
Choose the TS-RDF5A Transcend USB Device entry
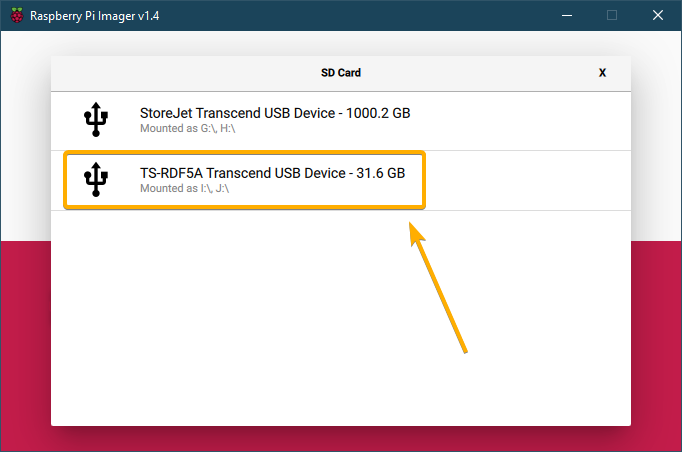click(x=272, y=174)
